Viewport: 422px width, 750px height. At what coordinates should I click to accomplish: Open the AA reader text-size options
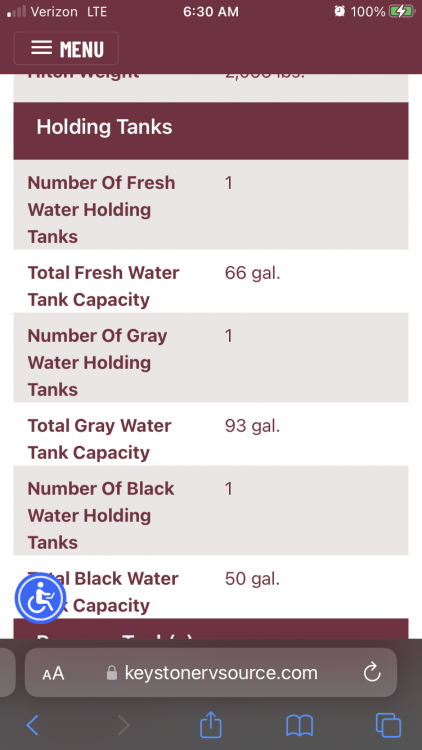click(53, 673)
